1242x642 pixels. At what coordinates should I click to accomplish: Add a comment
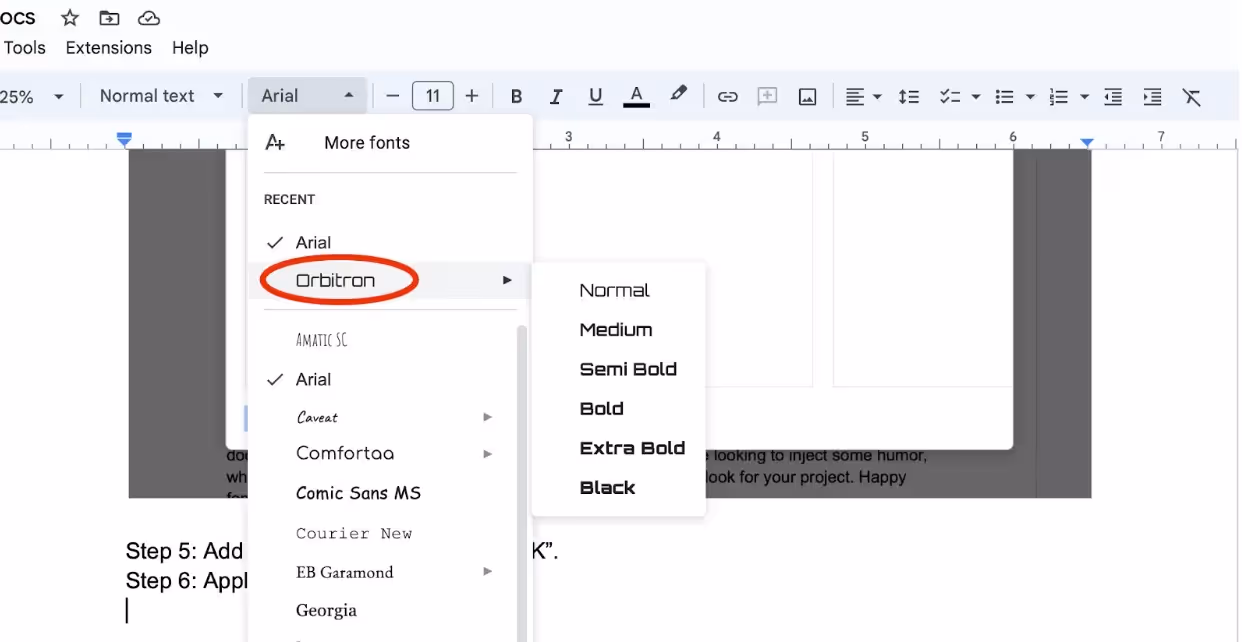point(767,96)
